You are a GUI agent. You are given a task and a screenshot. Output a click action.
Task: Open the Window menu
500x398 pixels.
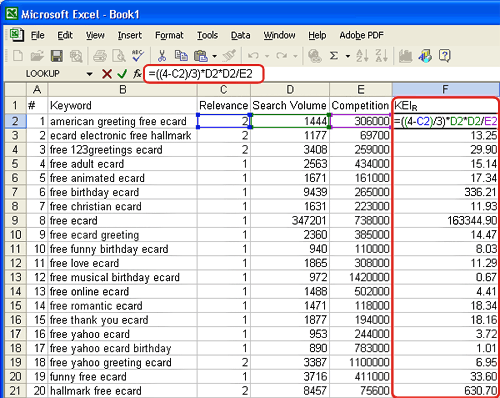[279, 35]
